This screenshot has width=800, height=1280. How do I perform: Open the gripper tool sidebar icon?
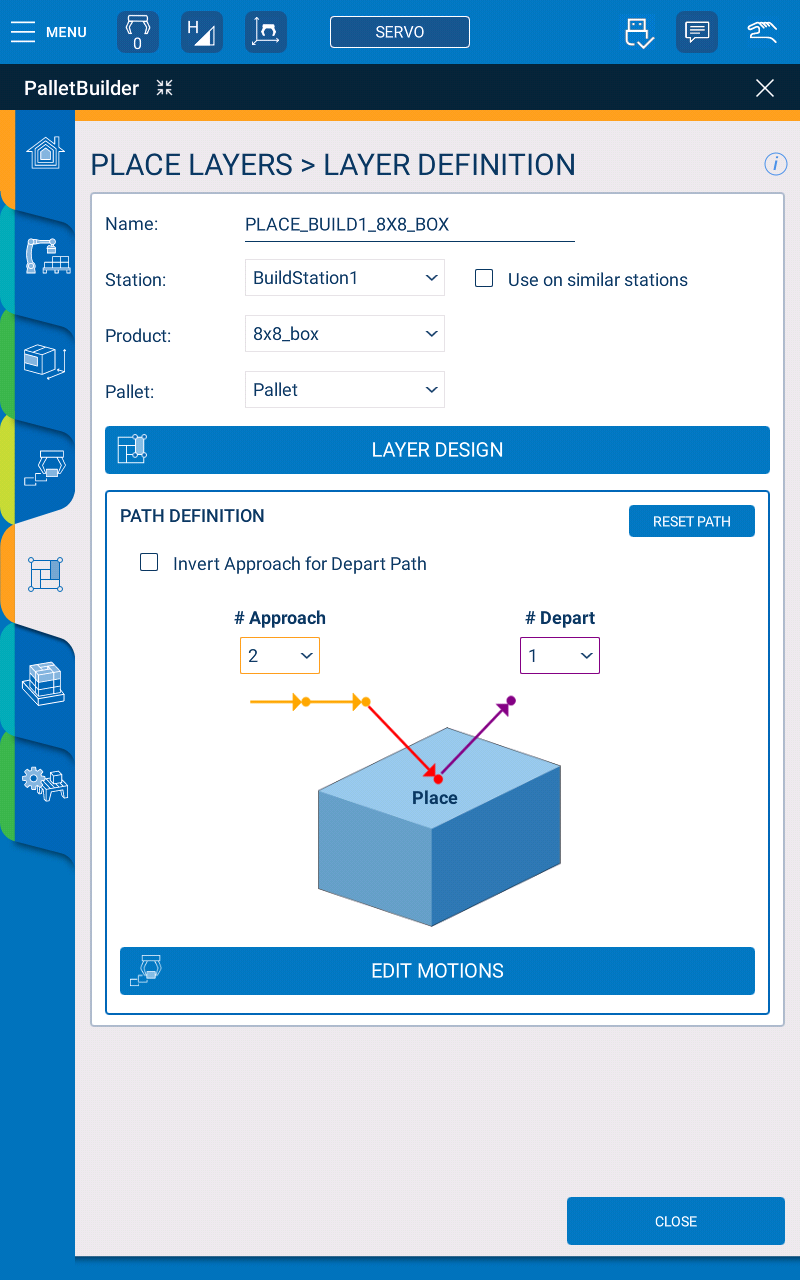tap(45, 467)
